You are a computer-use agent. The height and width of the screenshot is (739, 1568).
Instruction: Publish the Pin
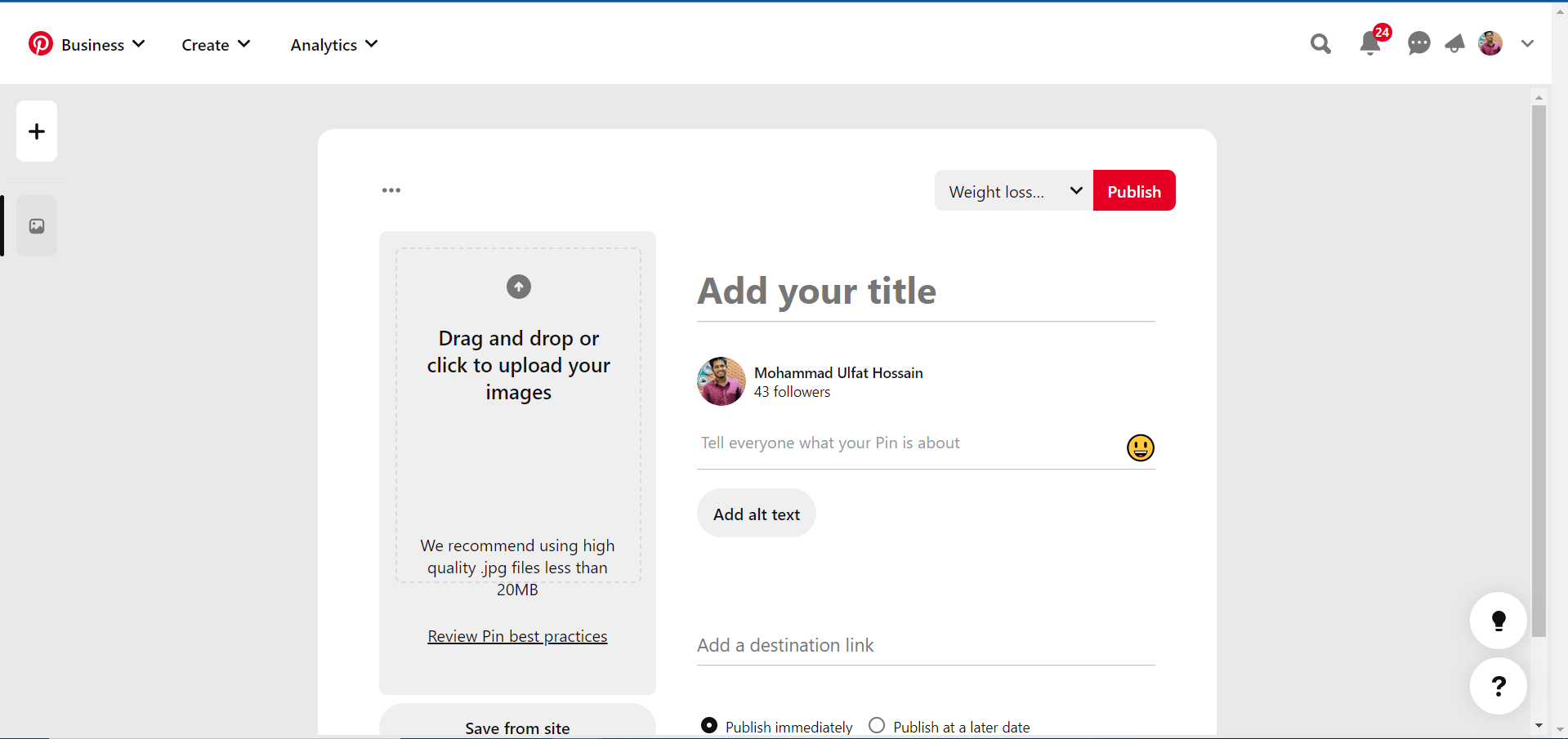tap(1133, 190)
